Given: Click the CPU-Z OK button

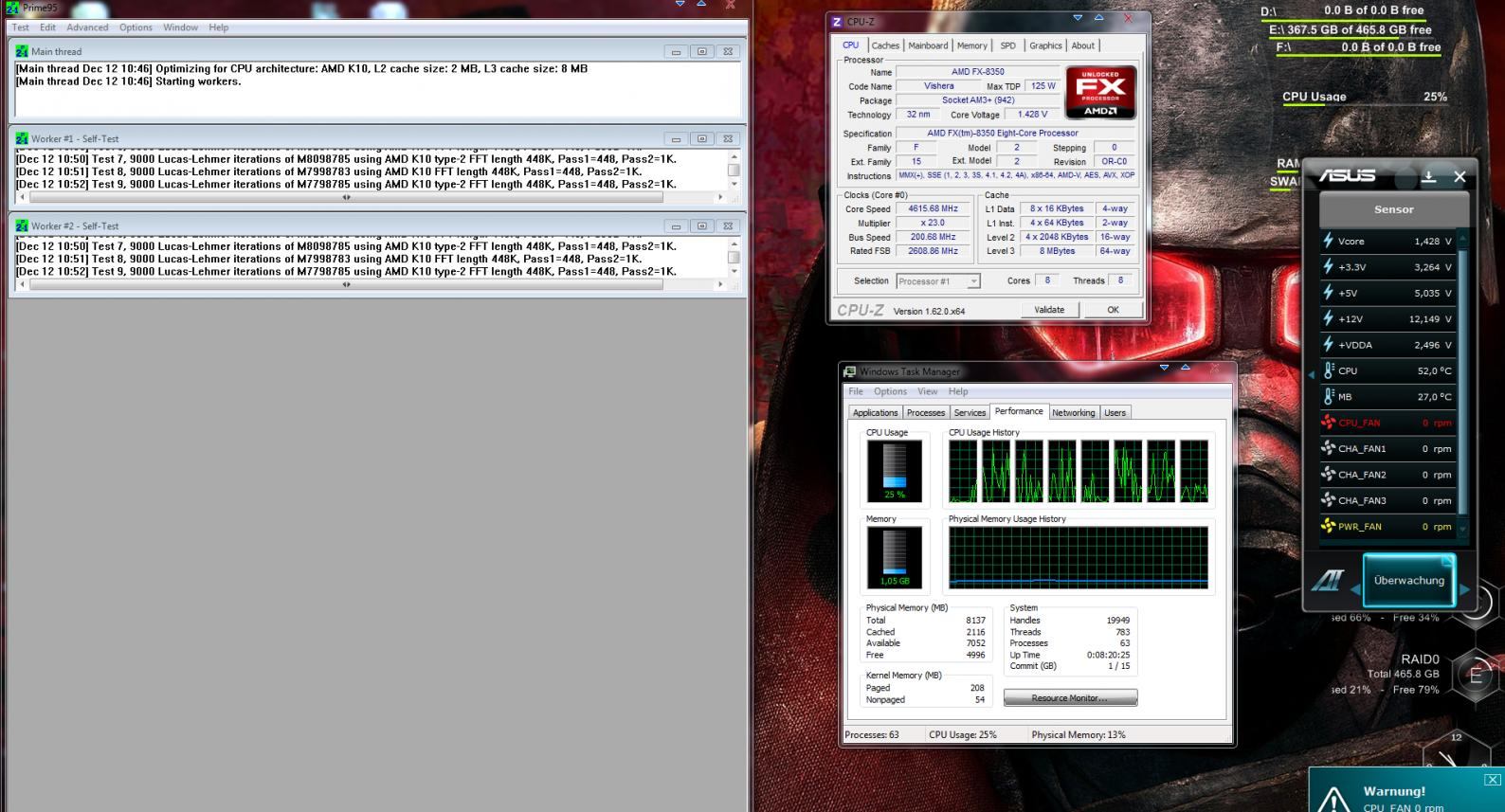Looking at the screenshot, I should [x=1113, y=310].
